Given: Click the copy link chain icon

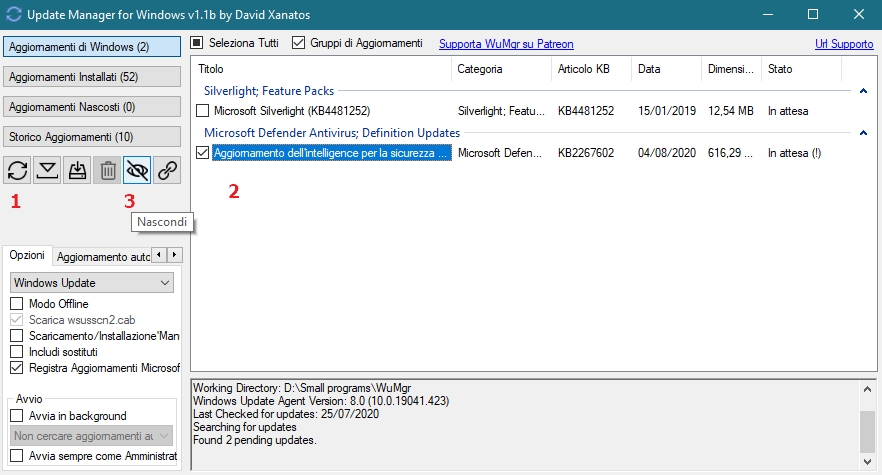Looking at the screenshot, I should pos(167,170).
